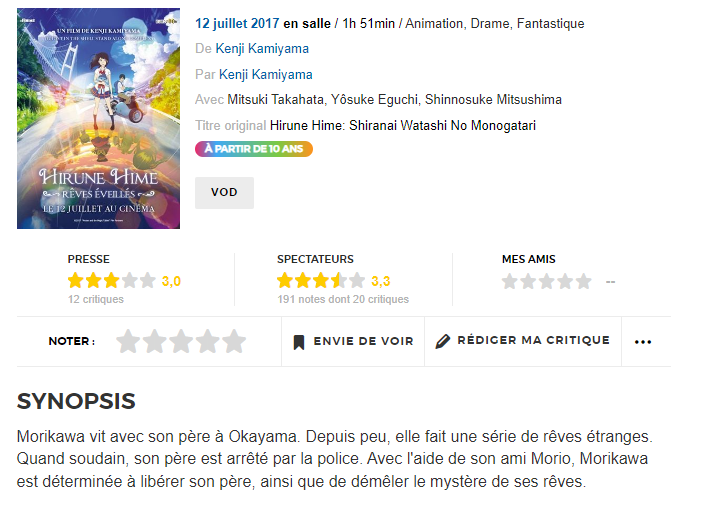Image resolution: width=720 pixels, height=531 pixels.
Task: Rate the film two stars in Noter
Action: [155, 341]
